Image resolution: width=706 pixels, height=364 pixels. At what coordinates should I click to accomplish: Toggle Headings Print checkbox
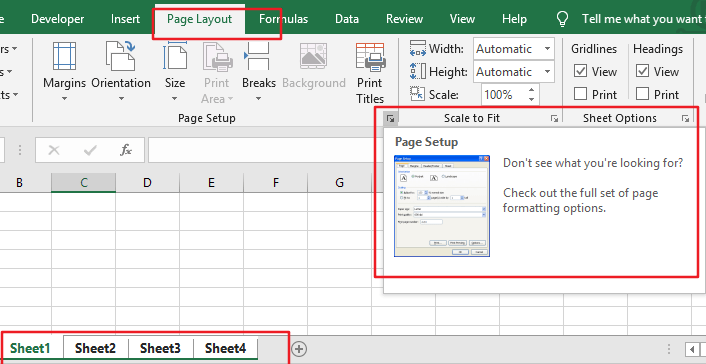(643, 94)
